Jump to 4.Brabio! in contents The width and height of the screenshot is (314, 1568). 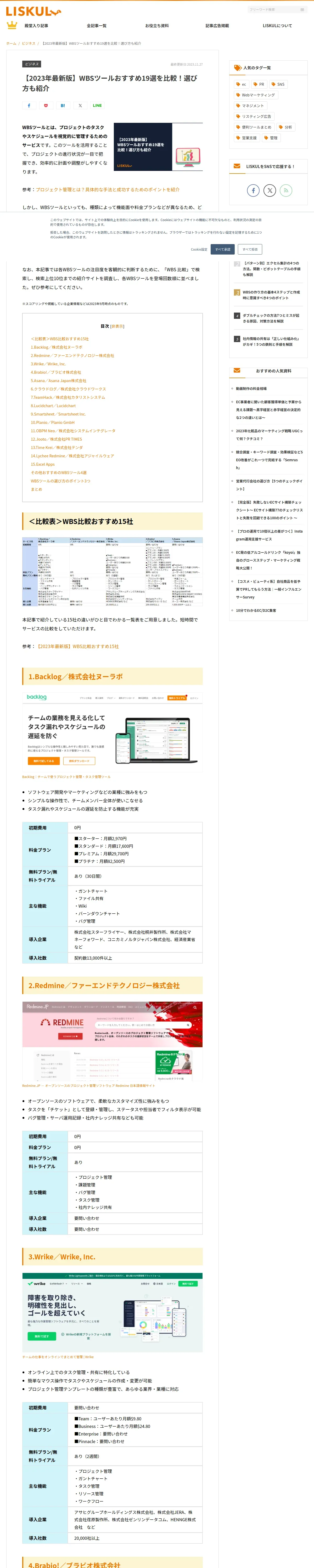pyautogui.click(x=56, y=372)
